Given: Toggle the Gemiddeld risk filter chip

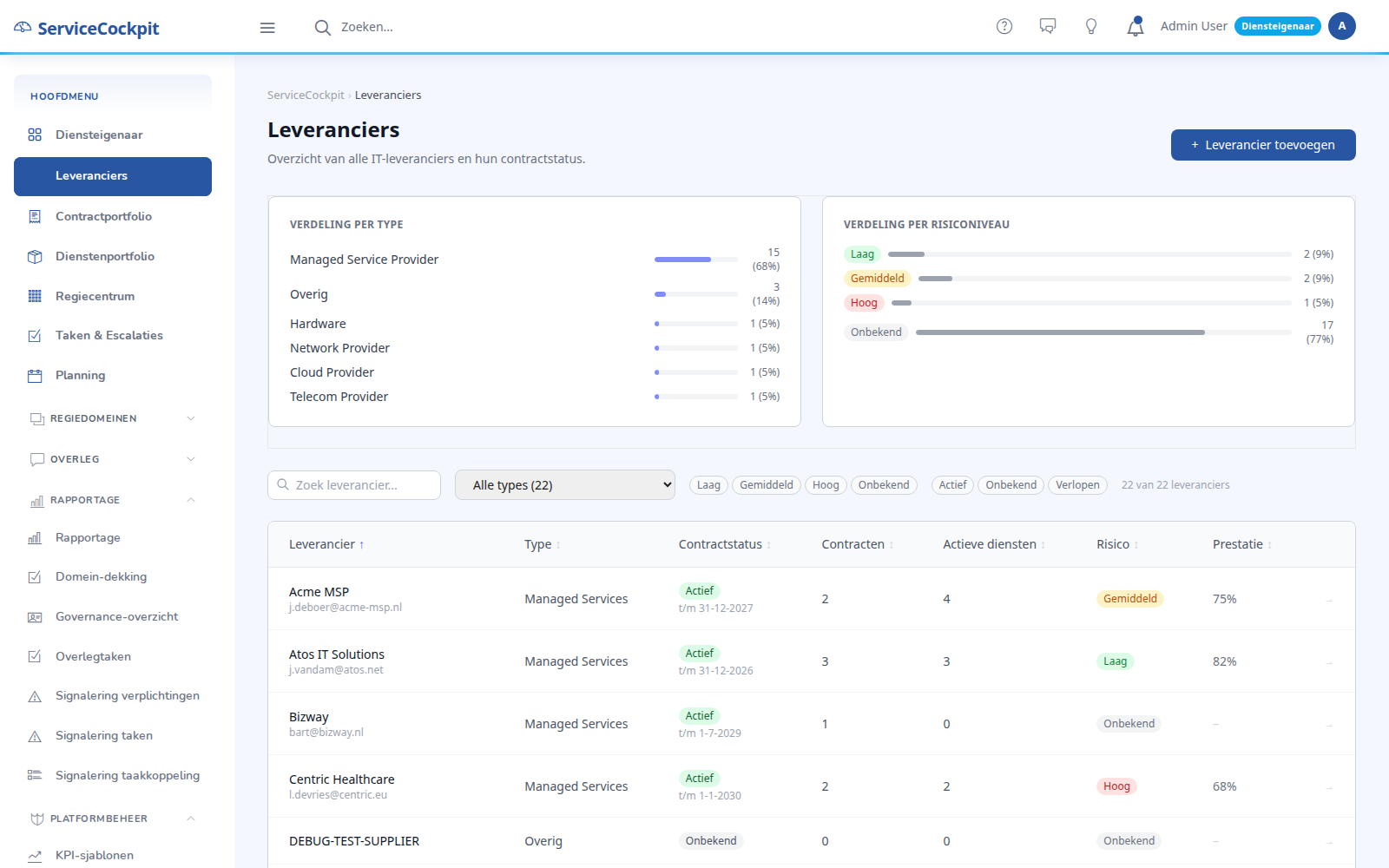Looking at the screenshot, I should pos(767,485).
